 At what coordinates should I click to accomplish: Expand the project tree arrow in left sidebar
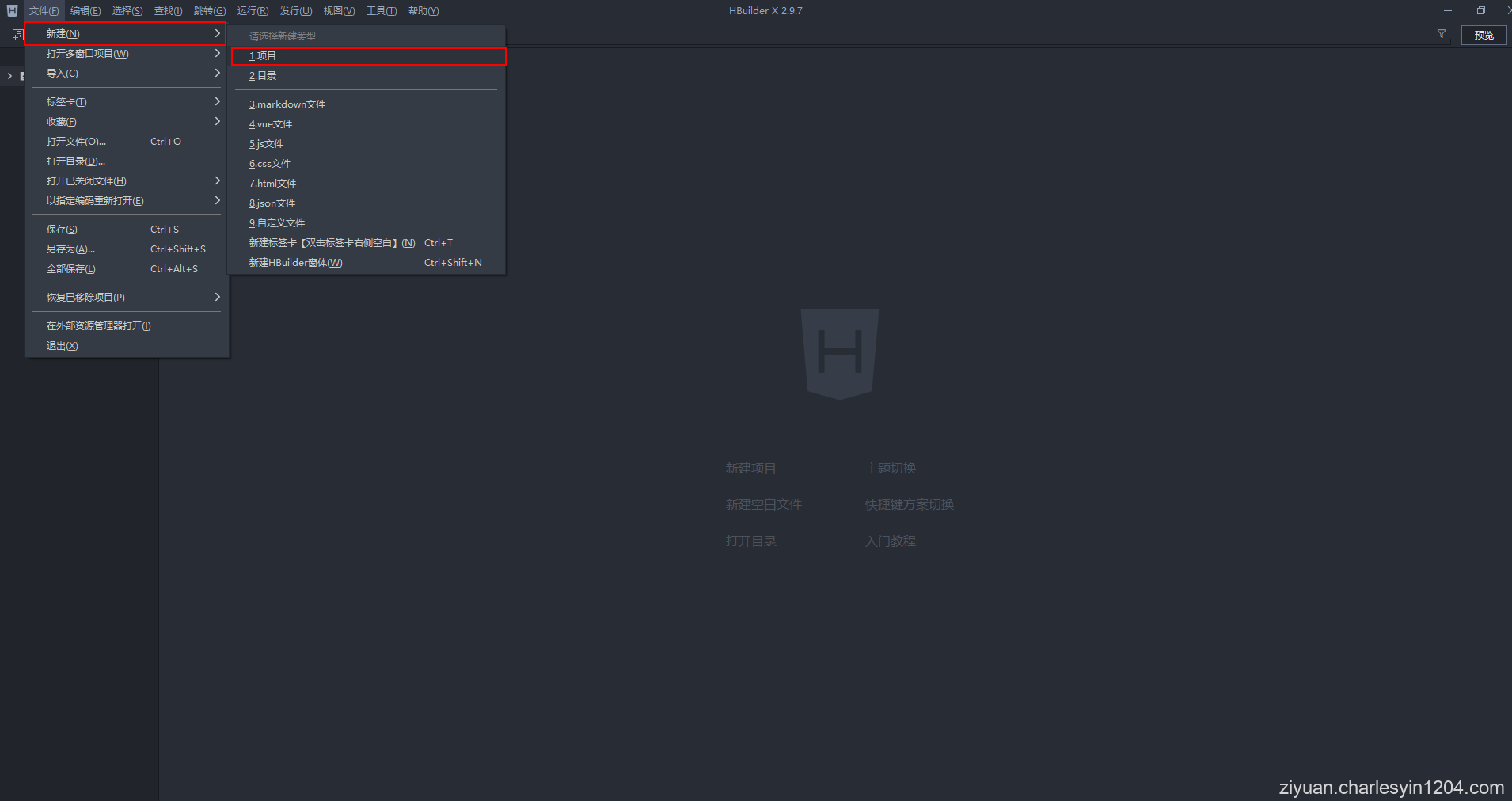point(9,76)
